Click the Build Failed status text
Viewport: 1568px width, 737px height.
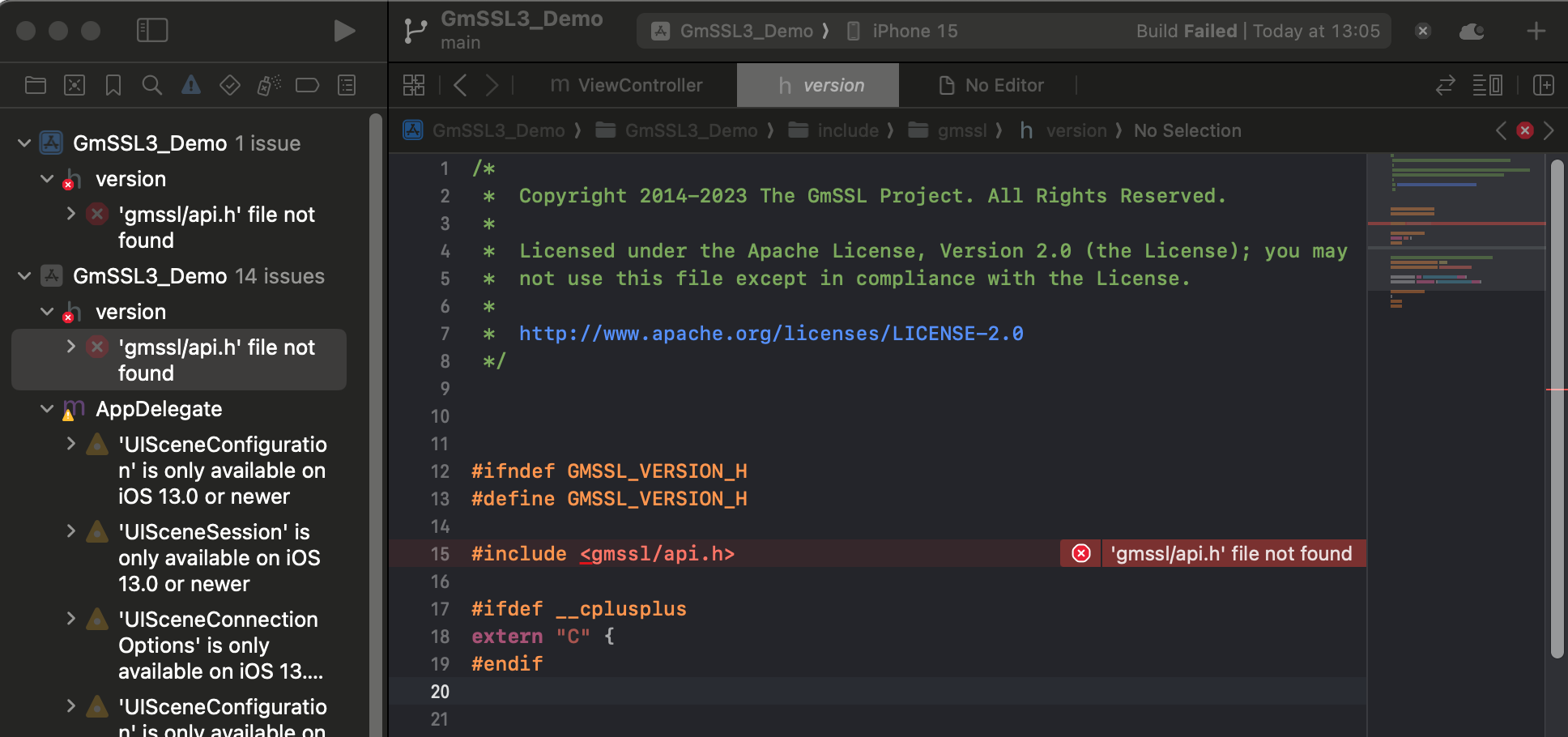[x=1187, y=31]
